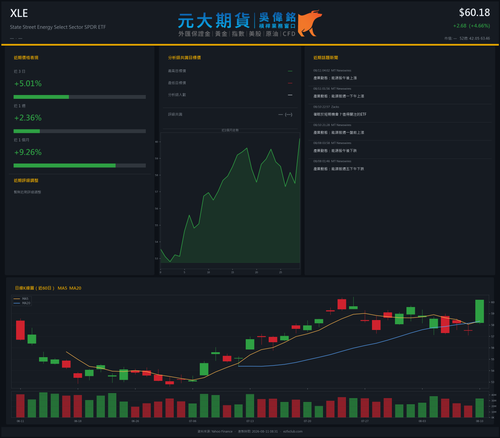Click the +2.68 (+4.66%) daily change
500x438 pixels.
click(x=471, y=26)
